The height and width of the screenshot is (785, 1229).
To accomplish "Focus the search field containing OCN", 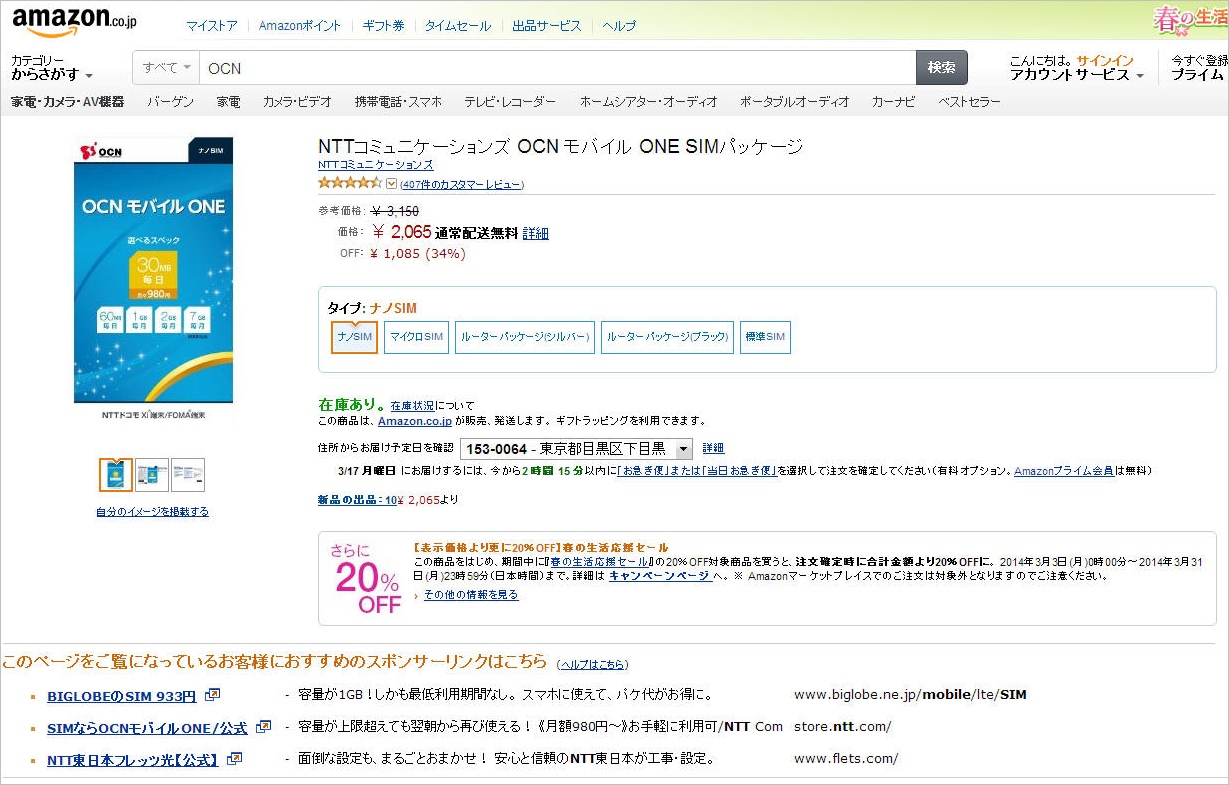I will point(558,68).
